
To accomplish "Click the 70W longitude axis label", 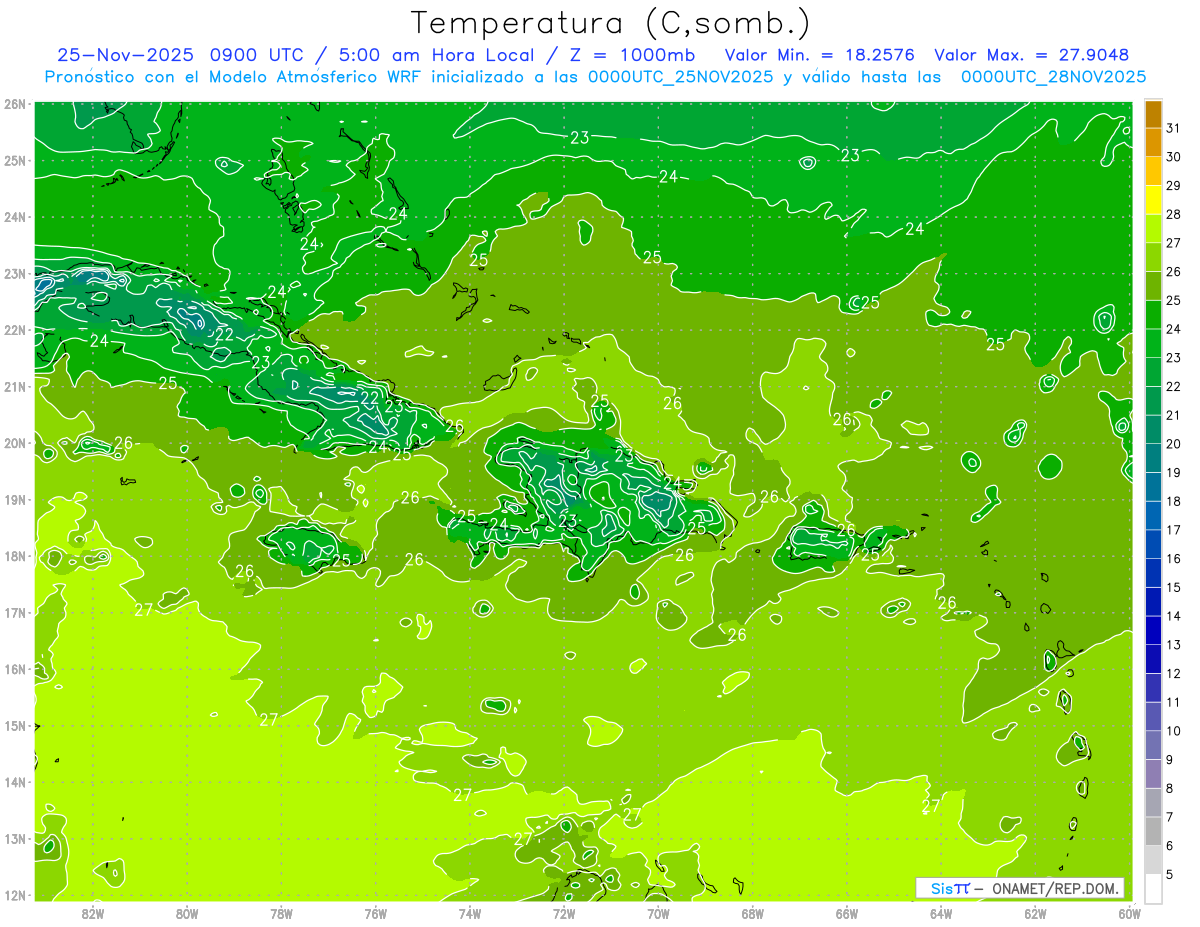I will tap(658, 913).
